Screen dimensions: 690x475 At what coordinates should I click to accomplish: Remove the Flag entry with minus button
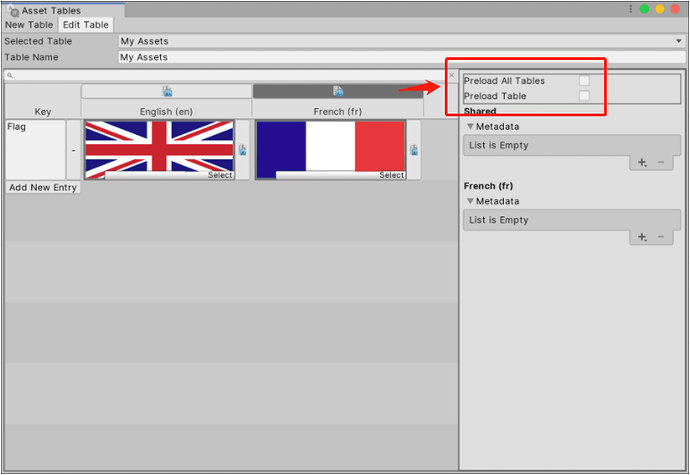[73, 150]
